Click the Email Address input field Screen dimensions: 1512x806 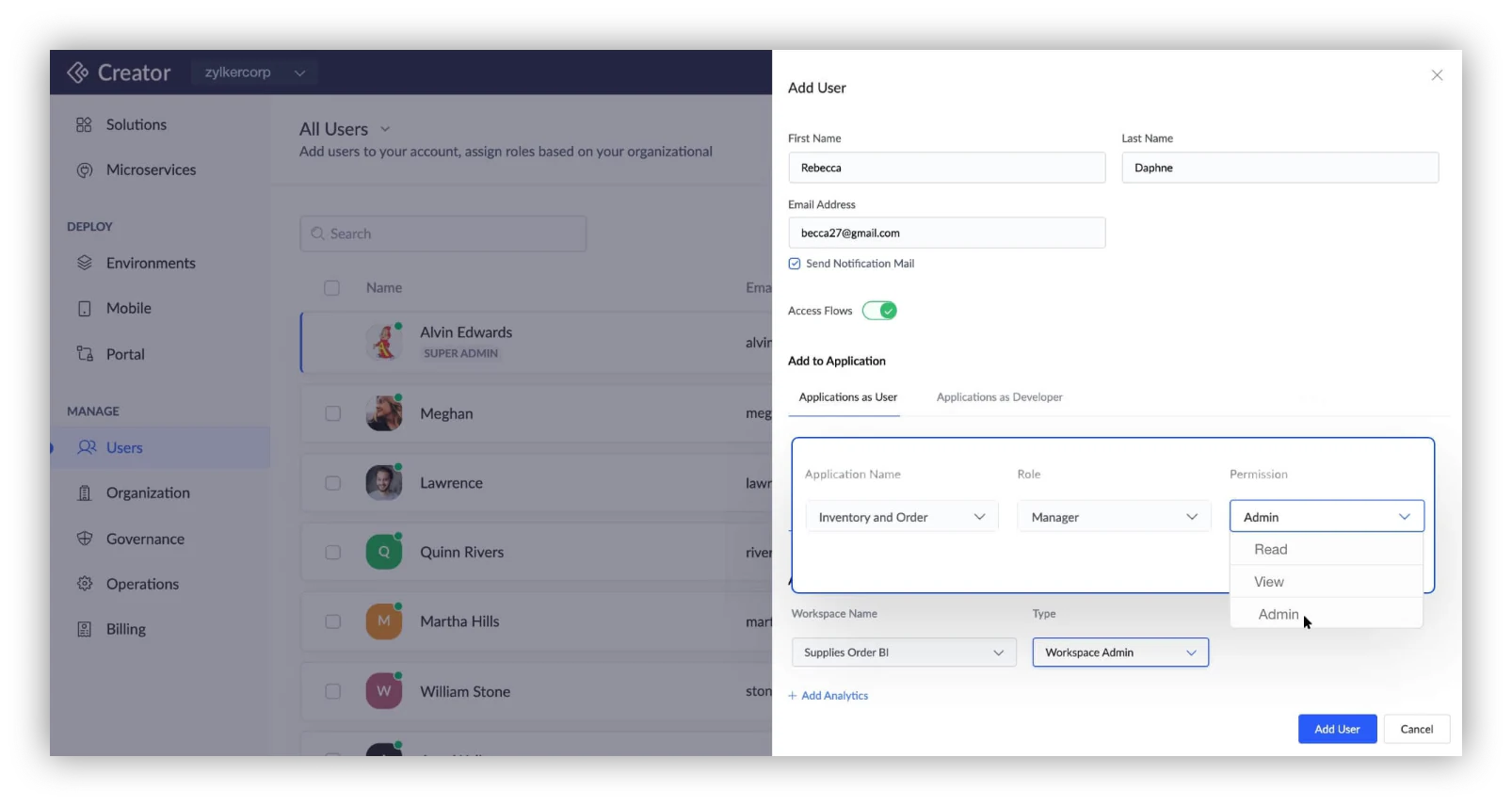click(x=946, y=233)
